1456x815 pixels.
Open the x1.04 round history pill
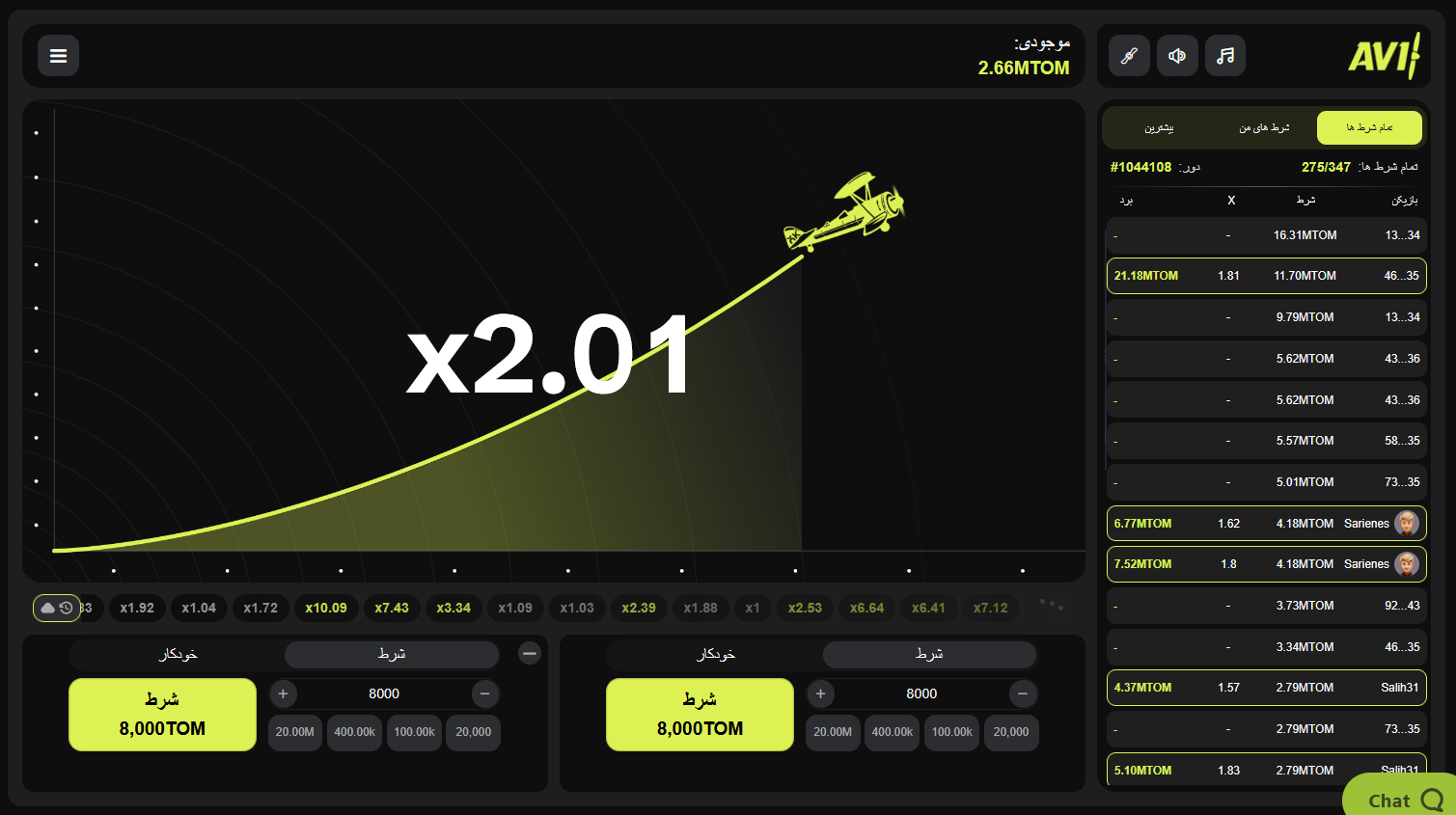(199, 608)
